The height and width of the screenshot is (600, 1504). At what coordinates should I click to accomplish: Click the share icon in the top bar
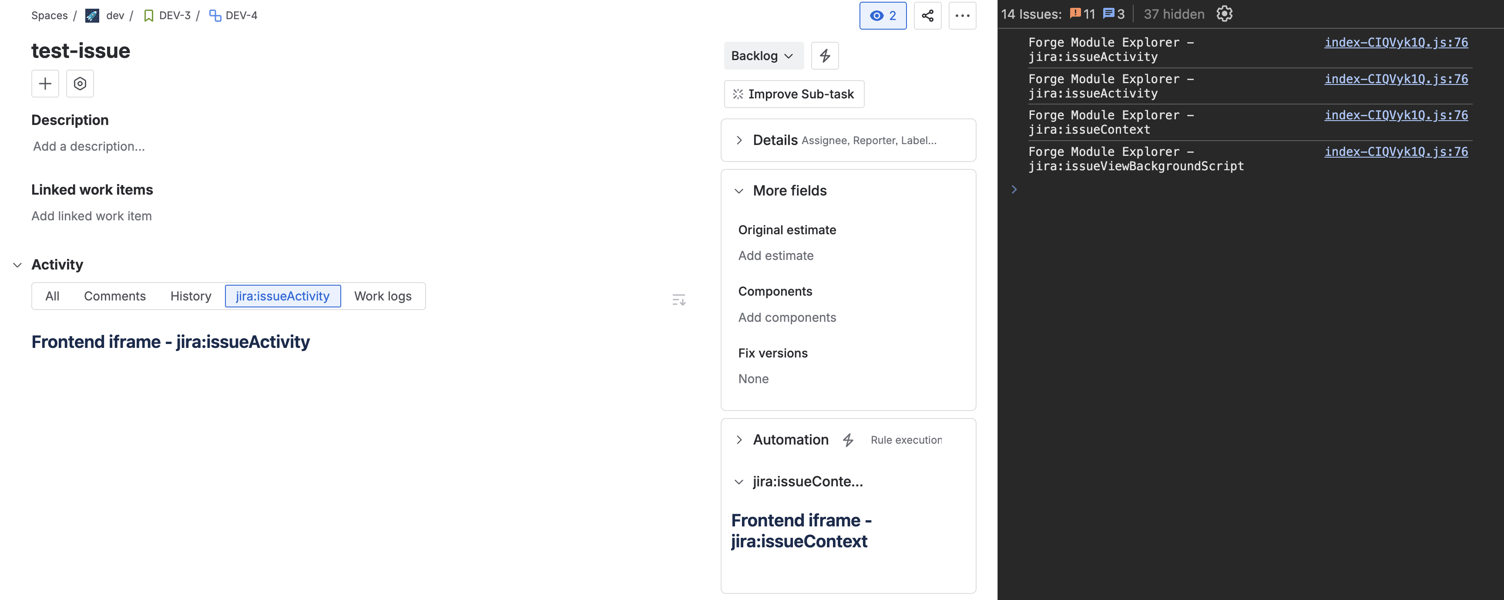click(927, 16)
